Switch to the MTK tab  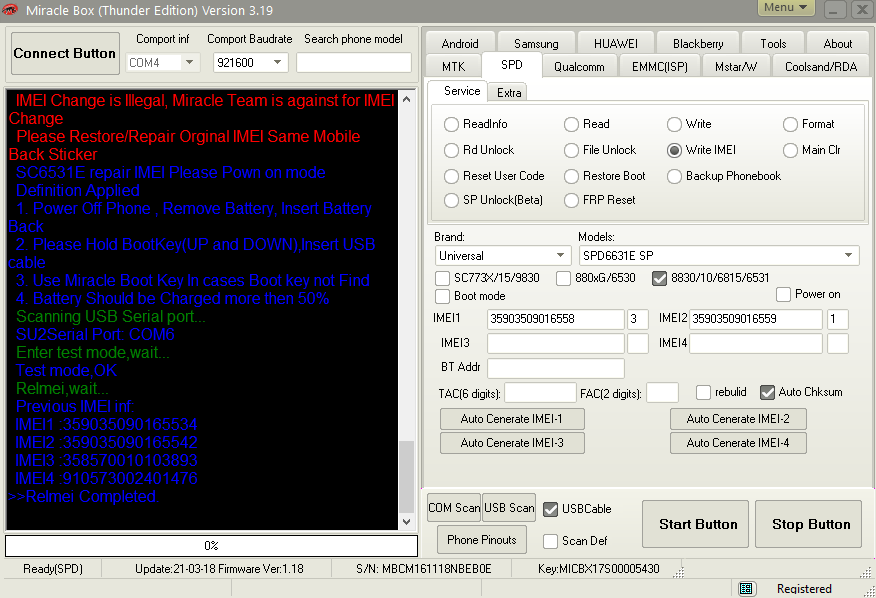[x=453, y=67]
